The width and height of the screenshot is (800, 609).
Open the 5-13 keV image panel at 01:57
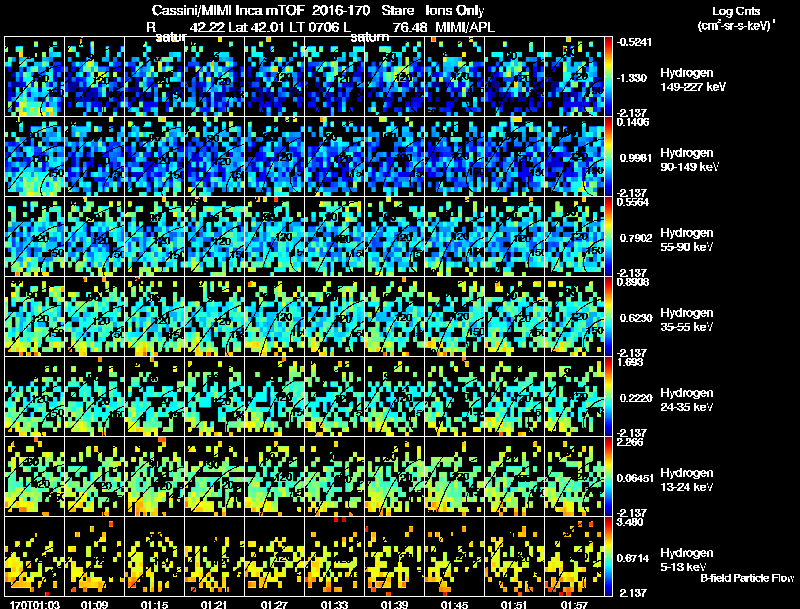tap(574, 557)
